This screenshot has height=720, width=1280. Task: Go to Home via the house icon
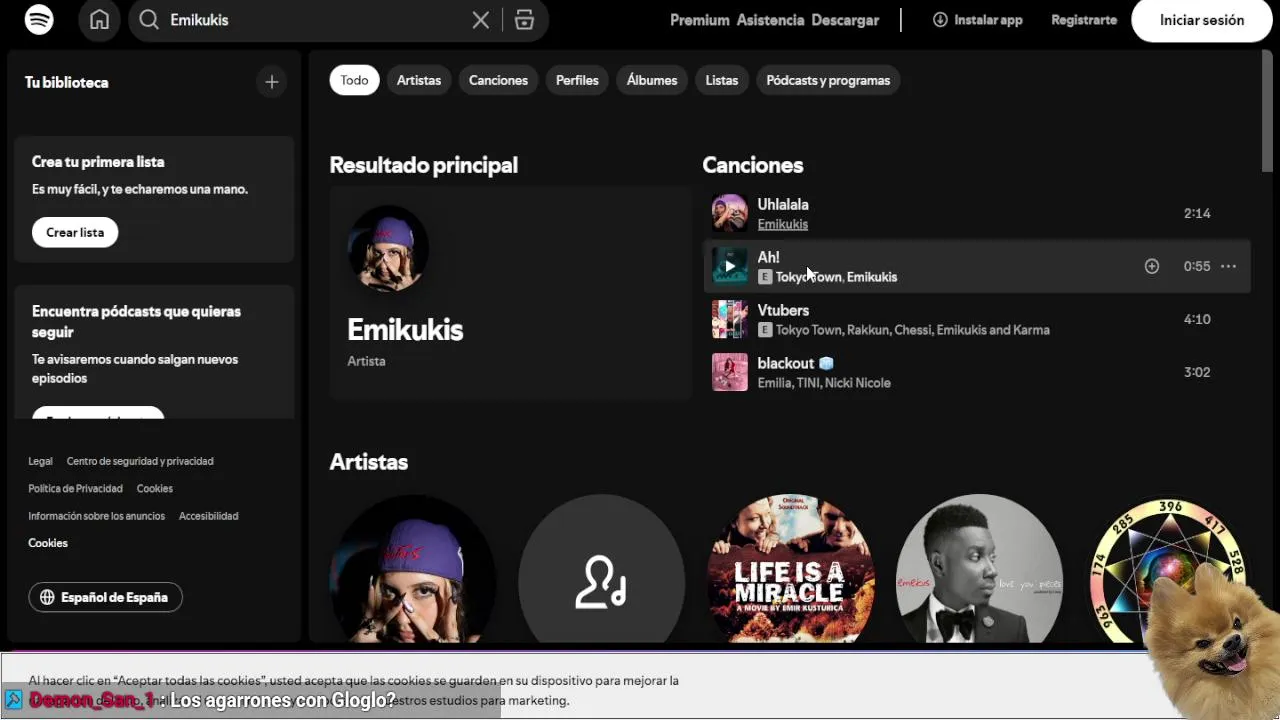[x=99, y=20]
